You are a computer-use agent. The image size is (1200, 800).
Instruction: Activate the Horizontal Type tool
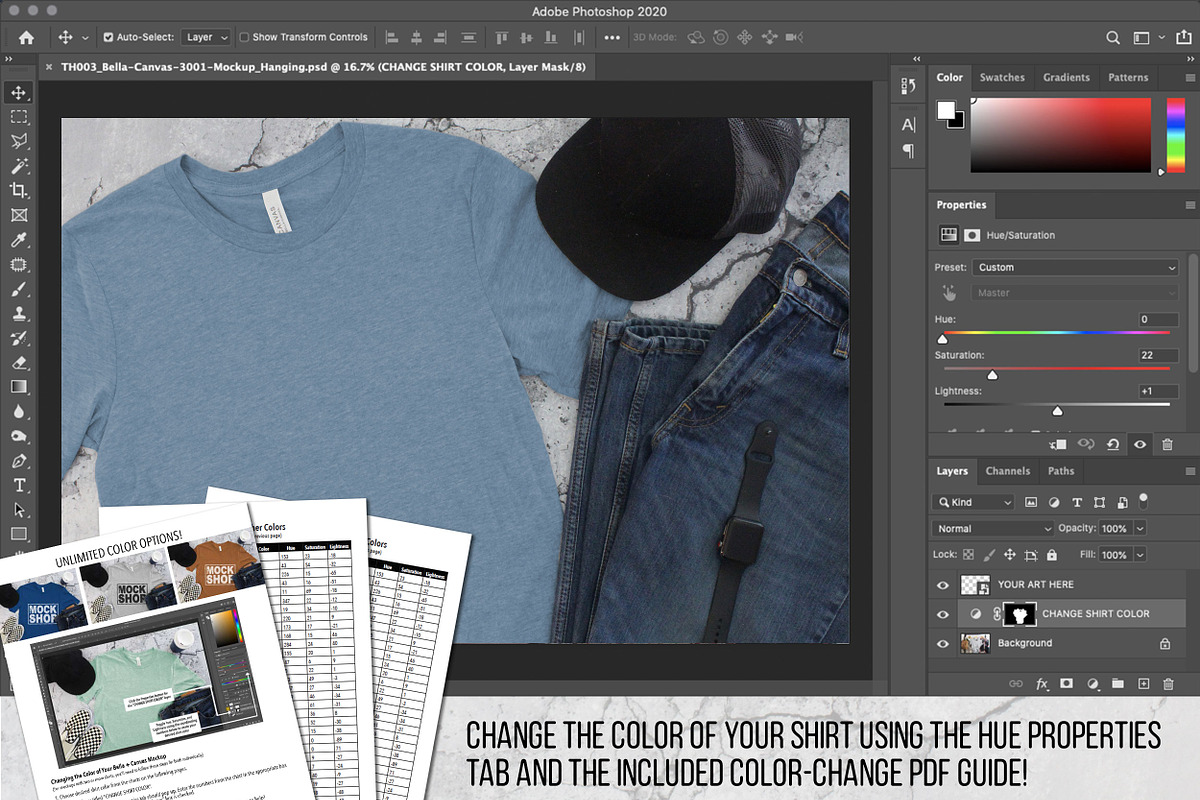coord(19,485)
